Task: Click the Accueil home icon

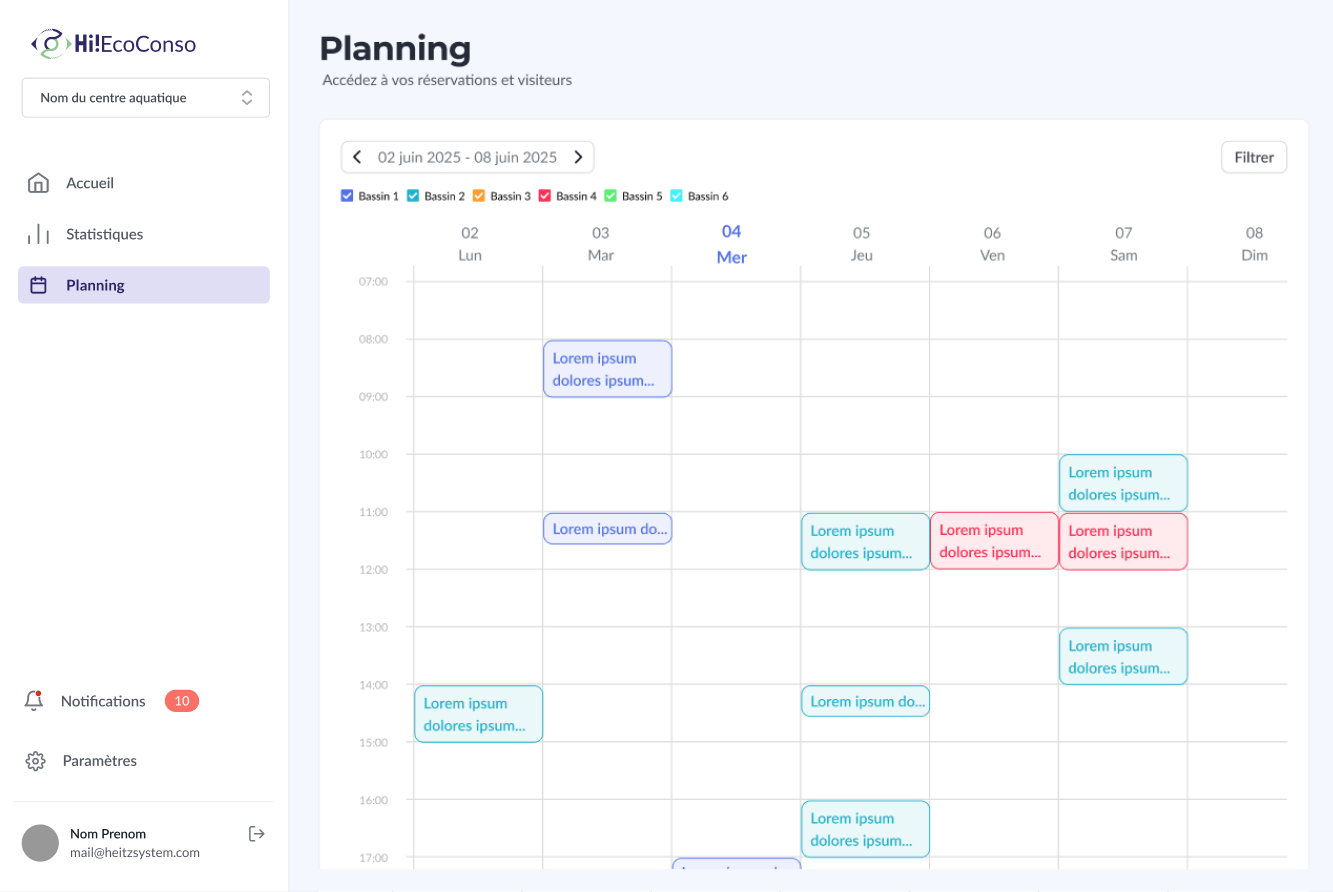Action: tap(38, 183)
